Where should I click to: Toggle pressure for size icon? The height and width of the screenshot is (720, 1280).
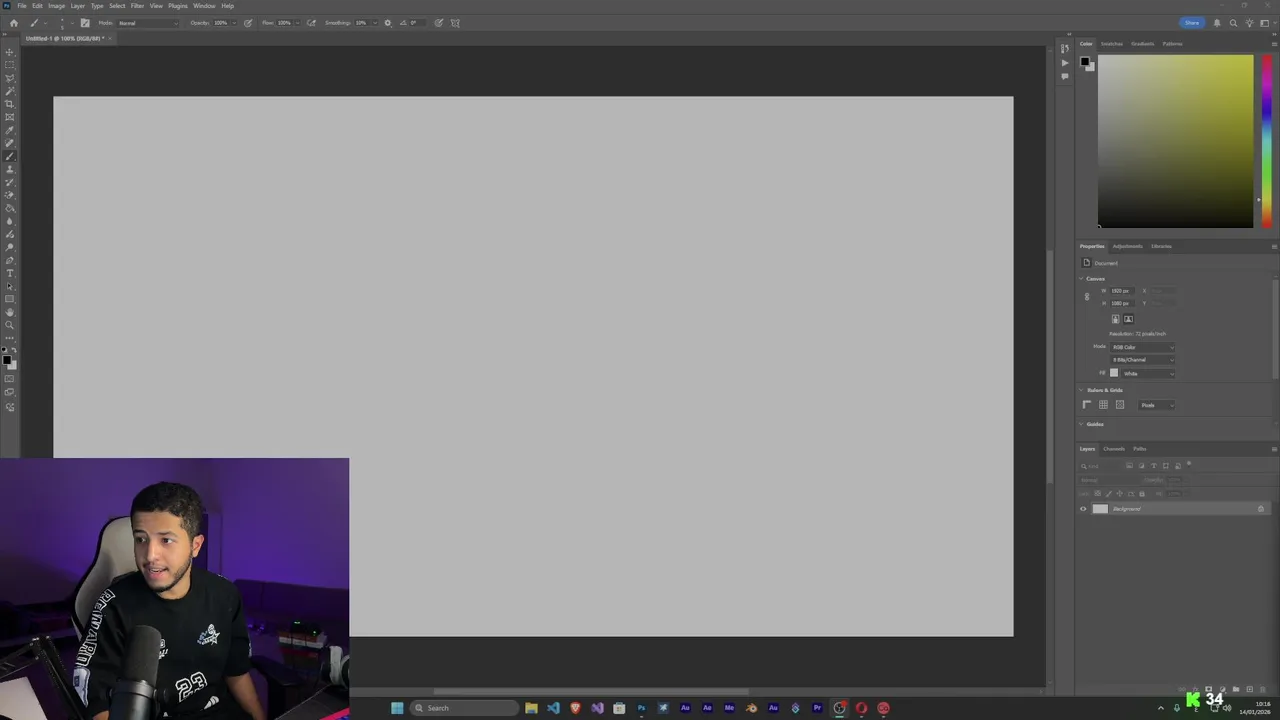point(438,22)
